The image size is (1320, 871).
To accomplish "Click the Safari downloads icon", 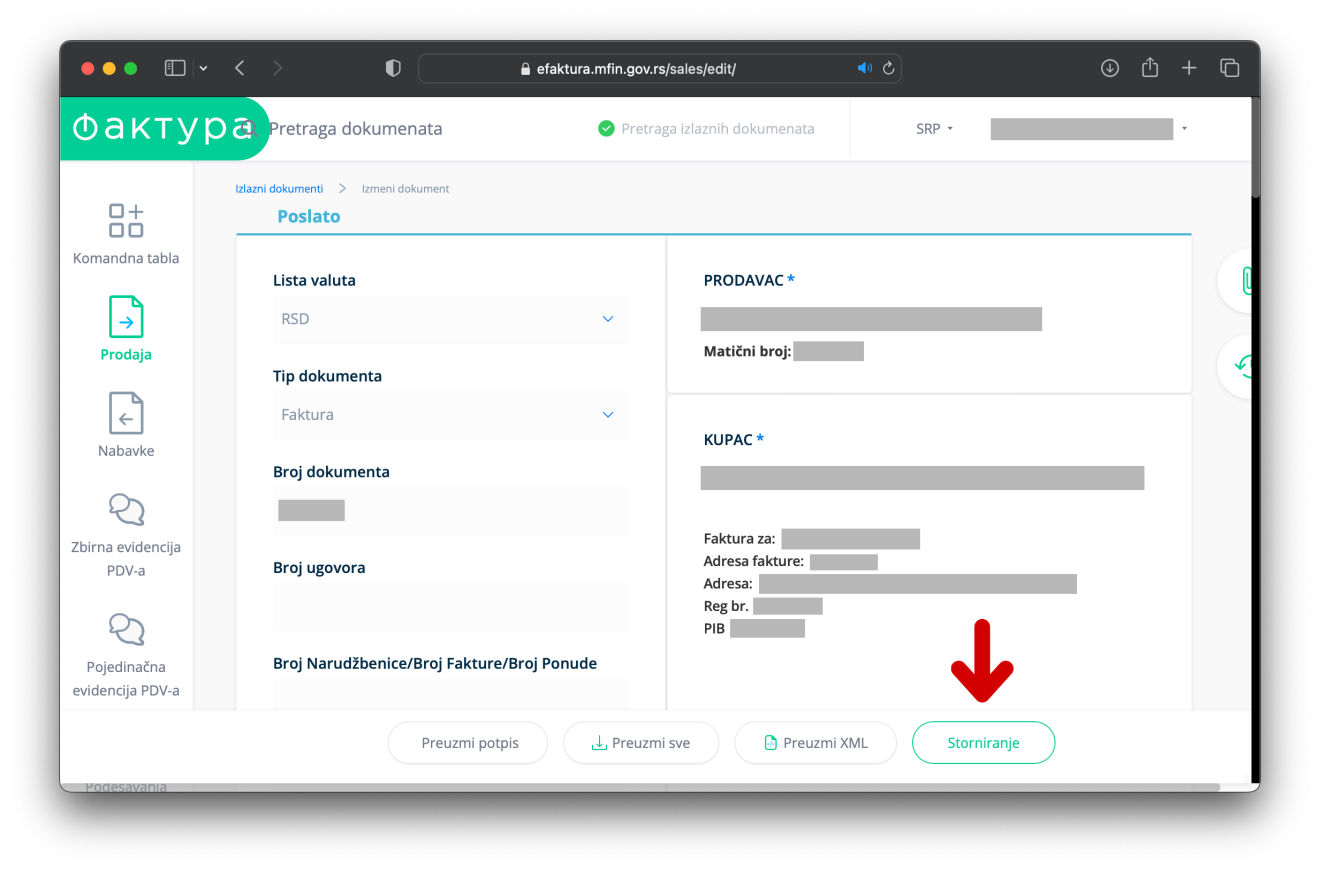I will pos(1109,68).
